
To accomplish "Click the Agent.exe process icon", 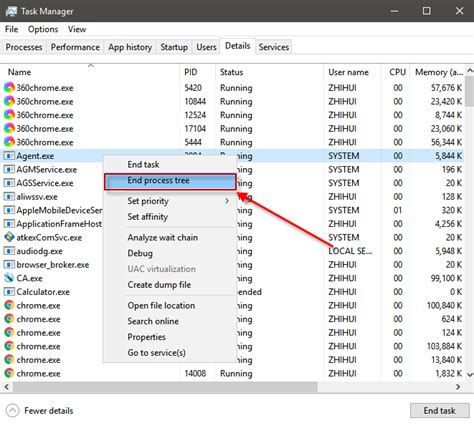I will coord(9,156).
